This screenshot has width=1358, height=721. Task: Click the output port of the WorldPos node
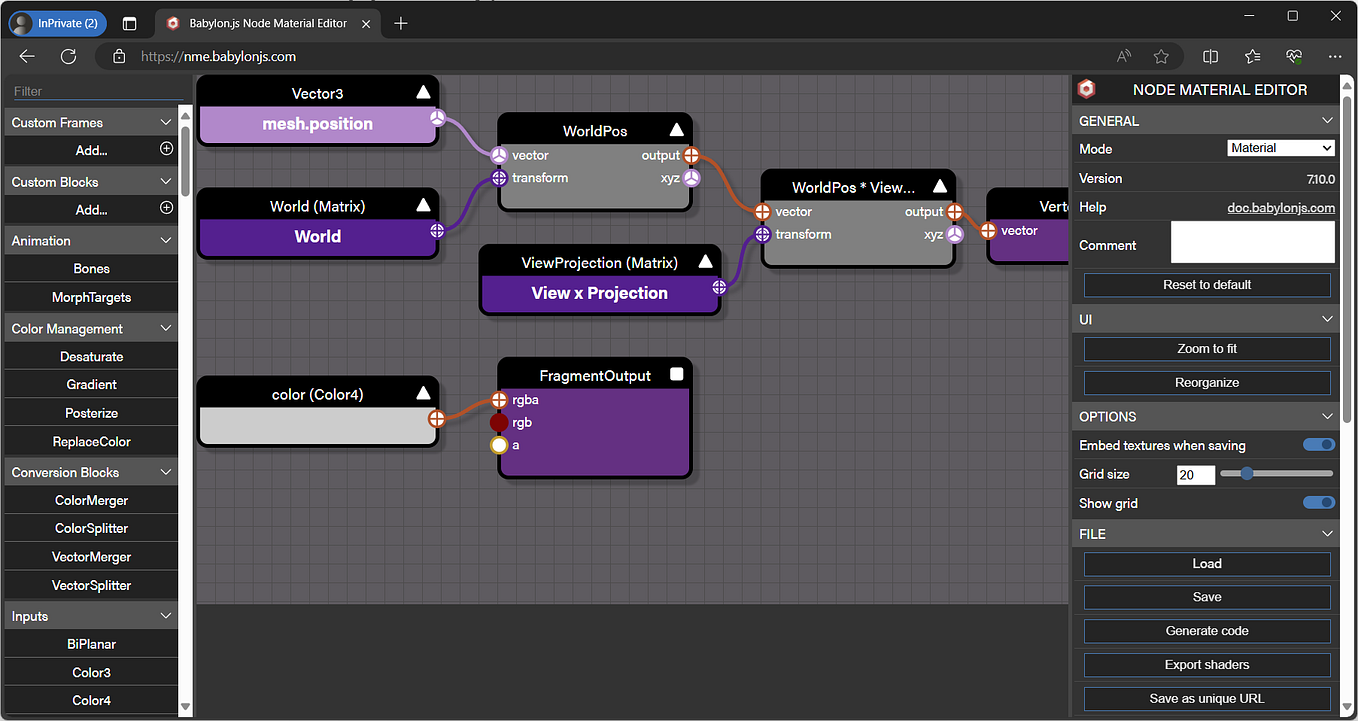(x=691, y=155)
